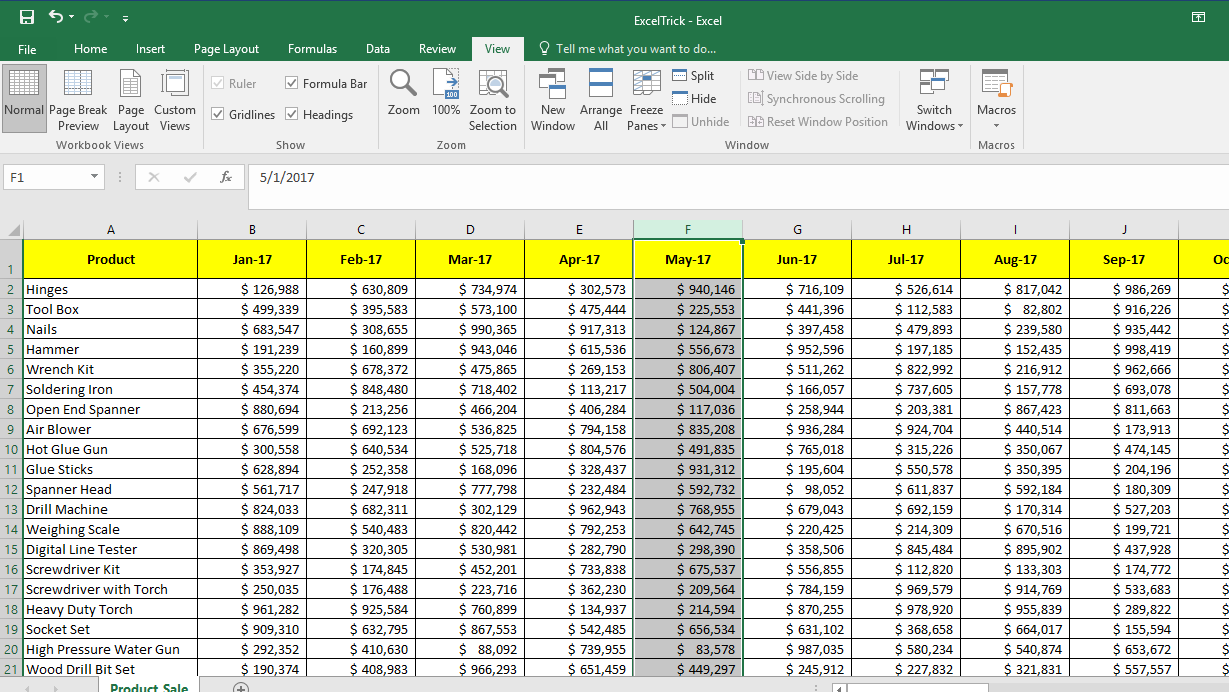
Task: Click the Split window button
Action: (x=694, y=76)
